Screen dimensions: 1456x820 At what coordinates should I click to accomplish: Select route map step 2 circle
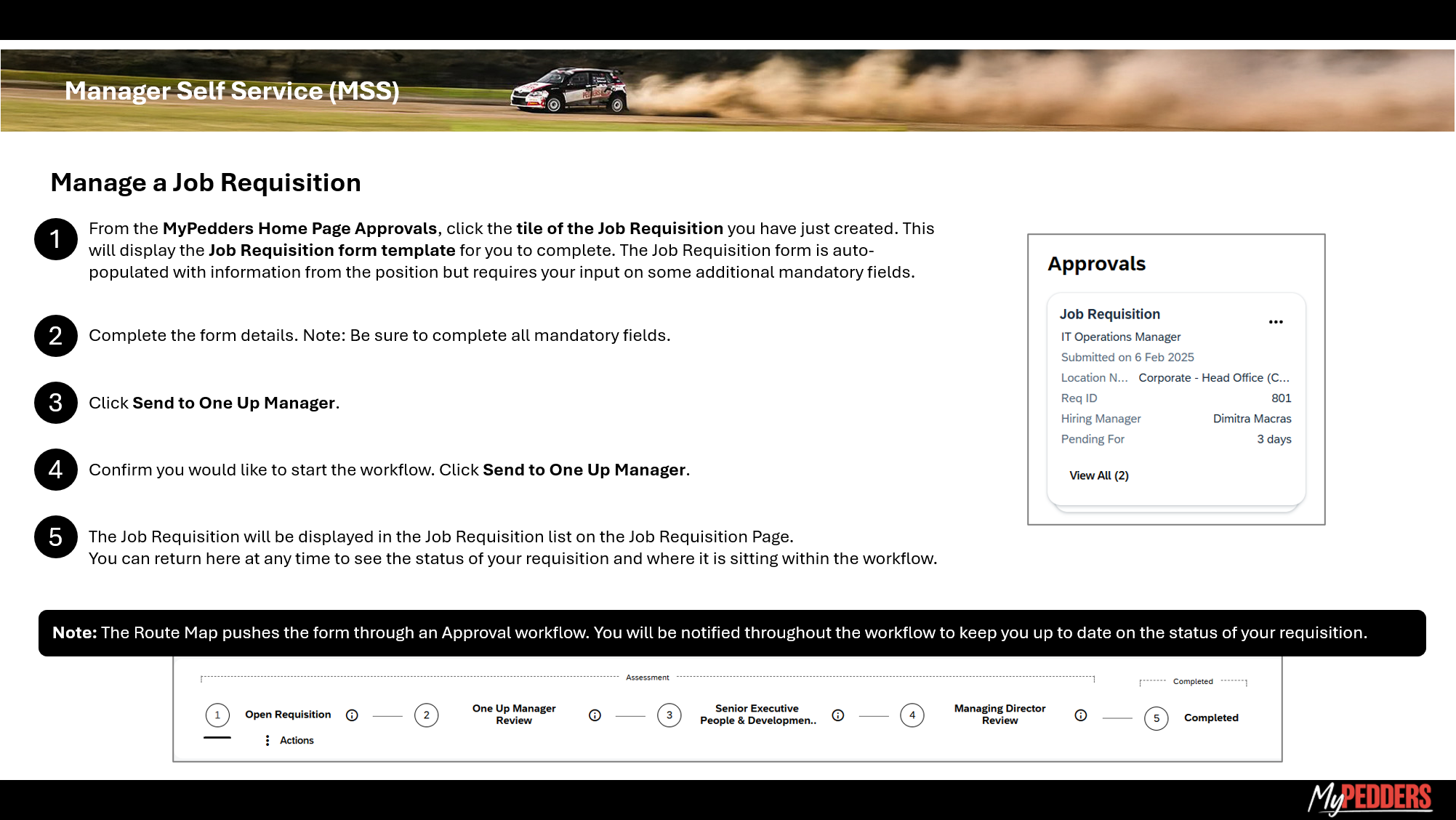coord(427,715)
